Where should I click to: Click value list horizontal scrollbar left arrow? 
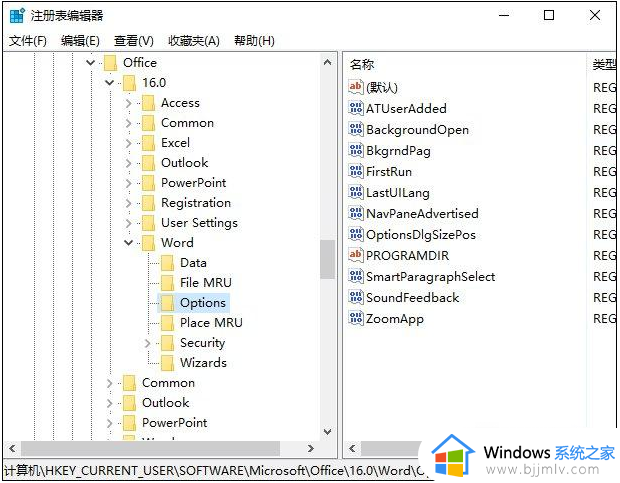352,449
